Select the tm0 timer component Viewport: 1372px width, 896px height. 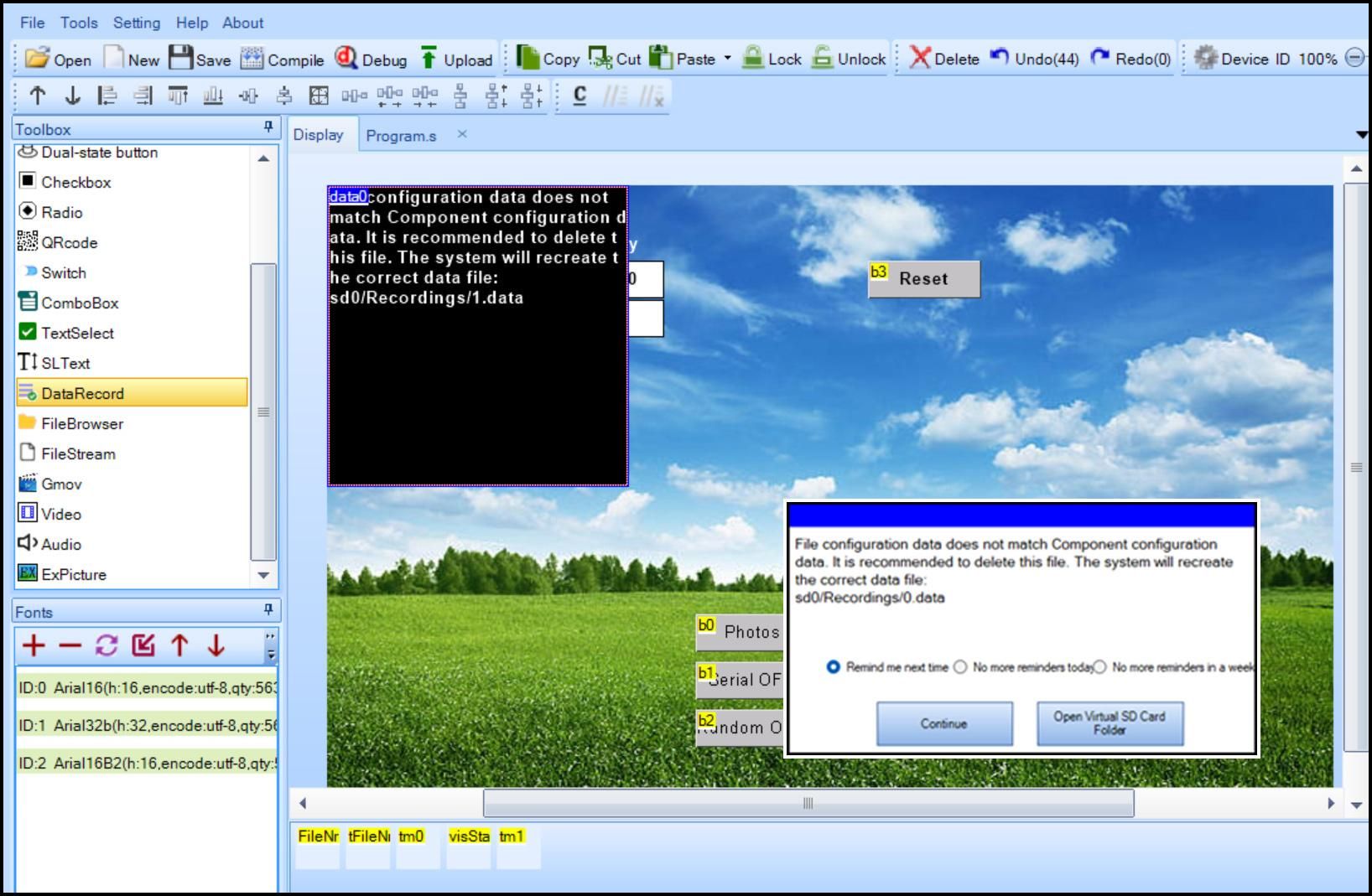(417, 847)
